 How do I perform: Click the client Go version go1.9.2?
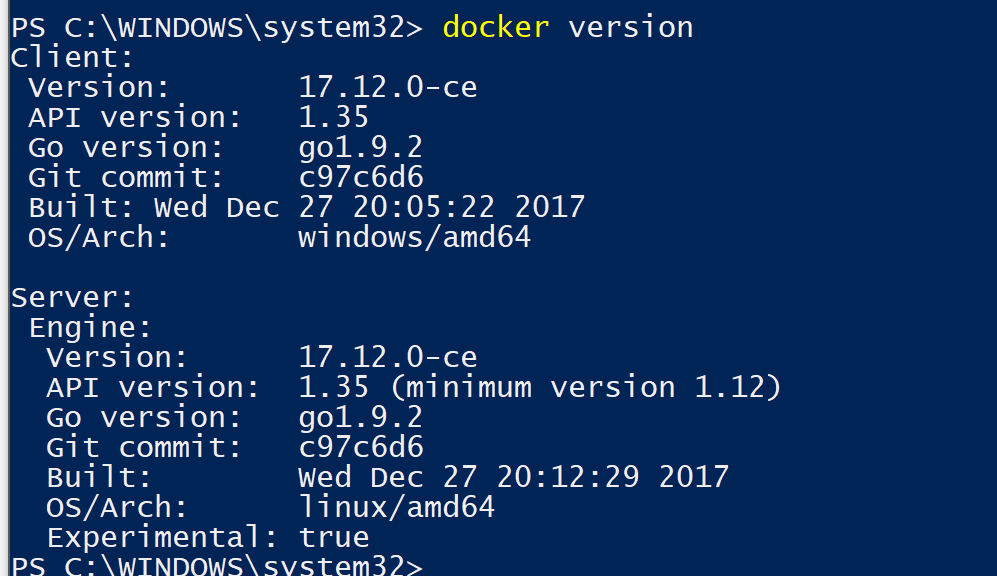click(x=361, y=147)
